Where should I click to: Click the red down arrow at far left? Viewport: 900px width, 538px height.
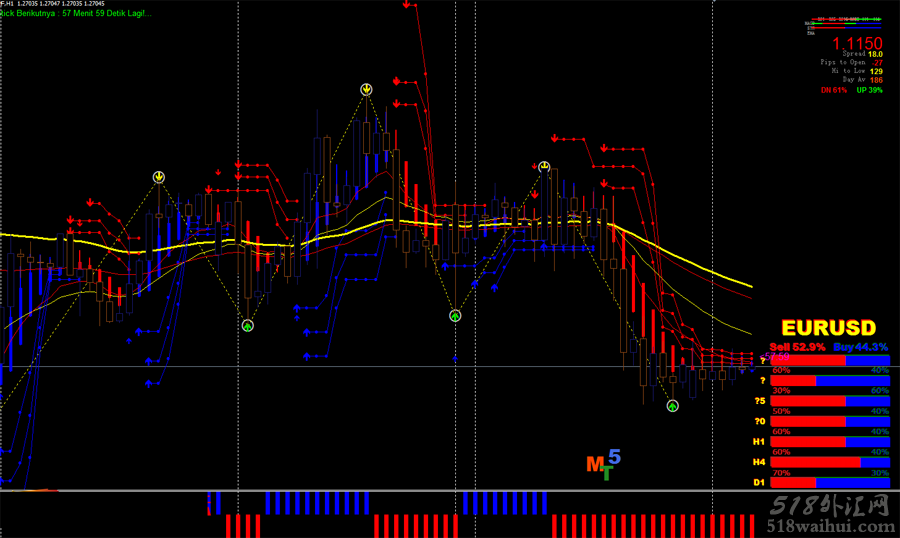[x=89, y=203]
